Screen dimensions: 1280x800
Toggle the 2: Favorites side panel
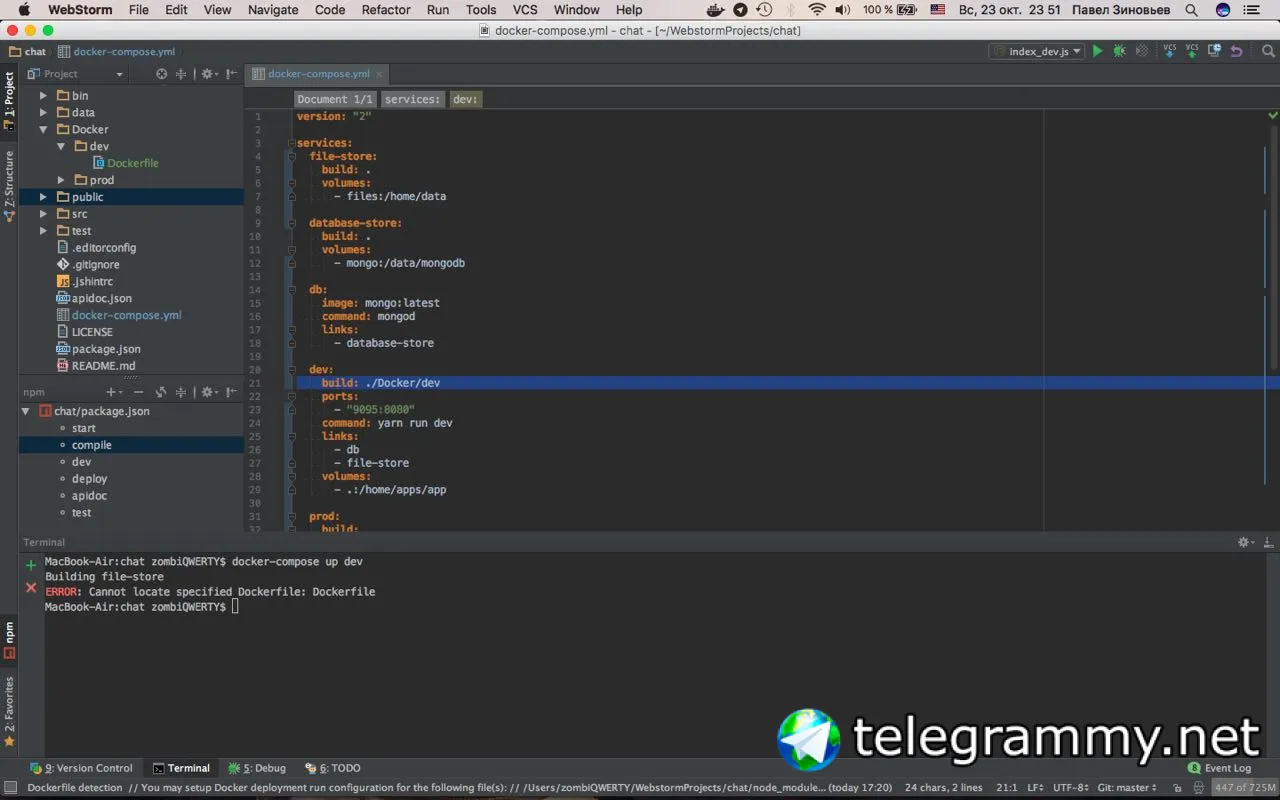coord(9,712)
